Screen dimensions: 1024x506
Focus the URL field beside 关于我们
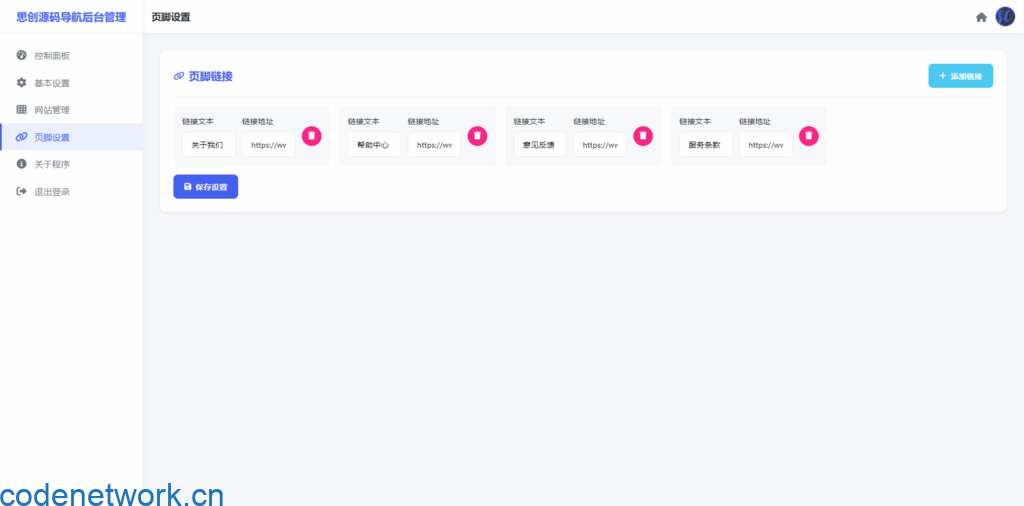coord(268,145)
